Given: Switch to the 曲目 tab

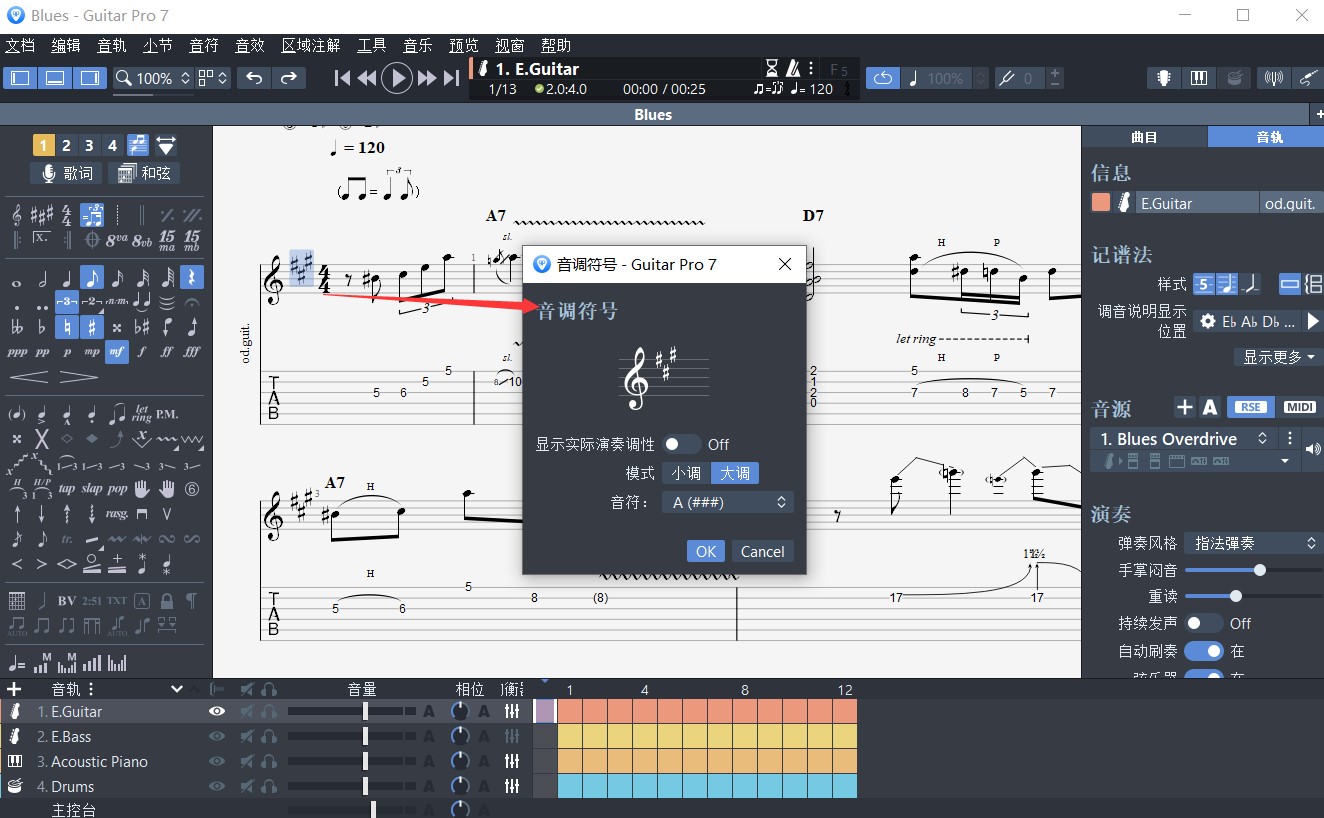Looking at the screenshot, I should tap(1144, 137).
